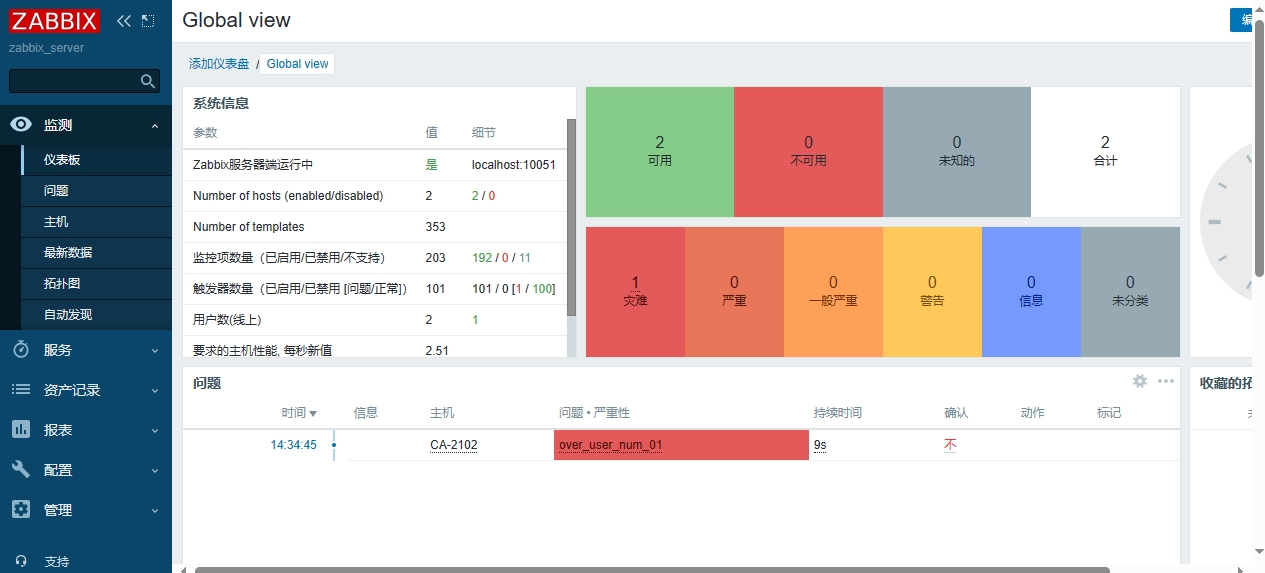Collapse sidebar with double-arrow icon
This screenshot has width=1265, height=573.
point(124,21)
